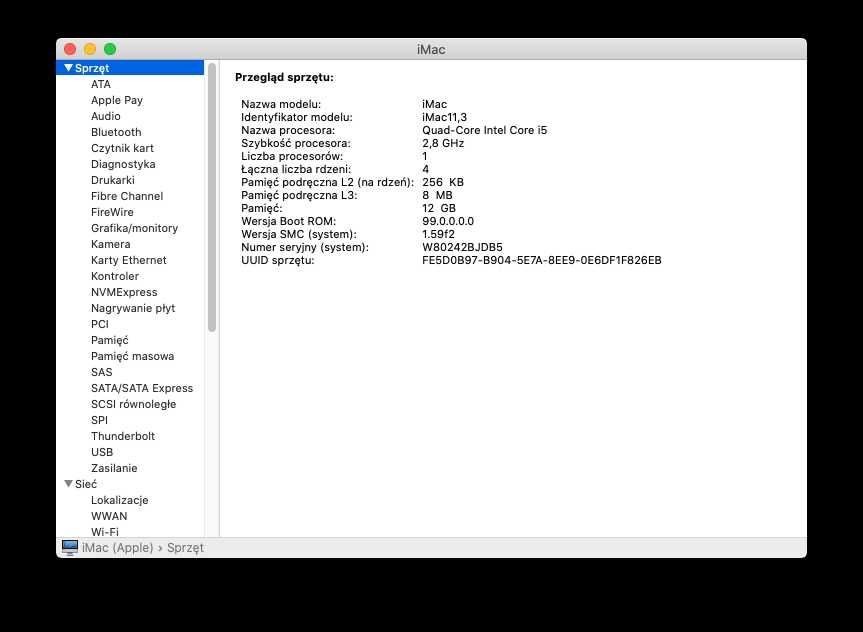The width and height of the screenshot is (863, 632).
Task: Click the 256 KB L2 cache value
Action: coord(443,182)
